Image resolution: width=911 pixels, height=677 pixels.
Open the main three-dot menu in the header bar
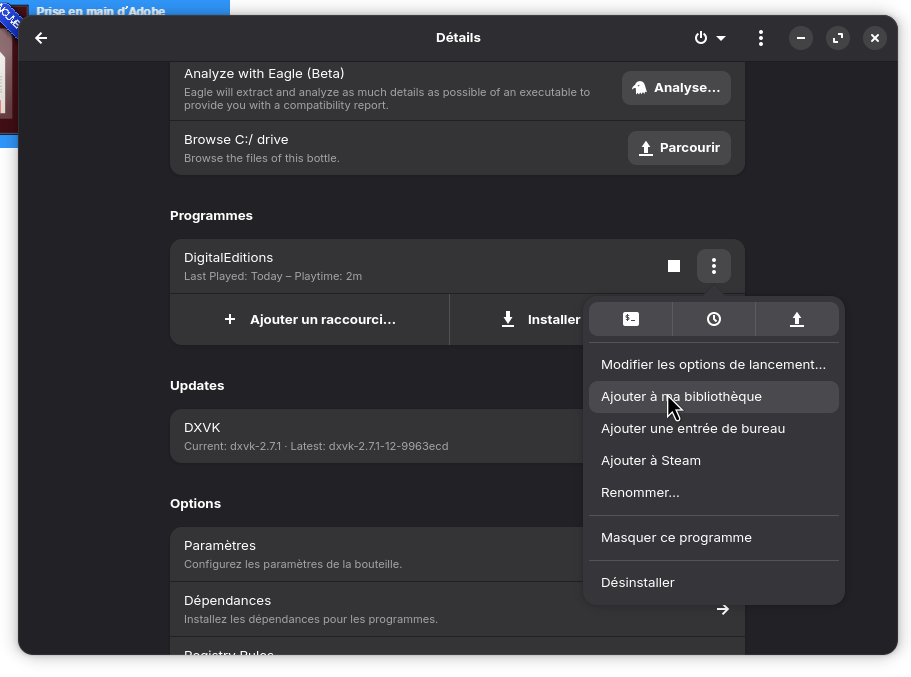pos(761,38)
